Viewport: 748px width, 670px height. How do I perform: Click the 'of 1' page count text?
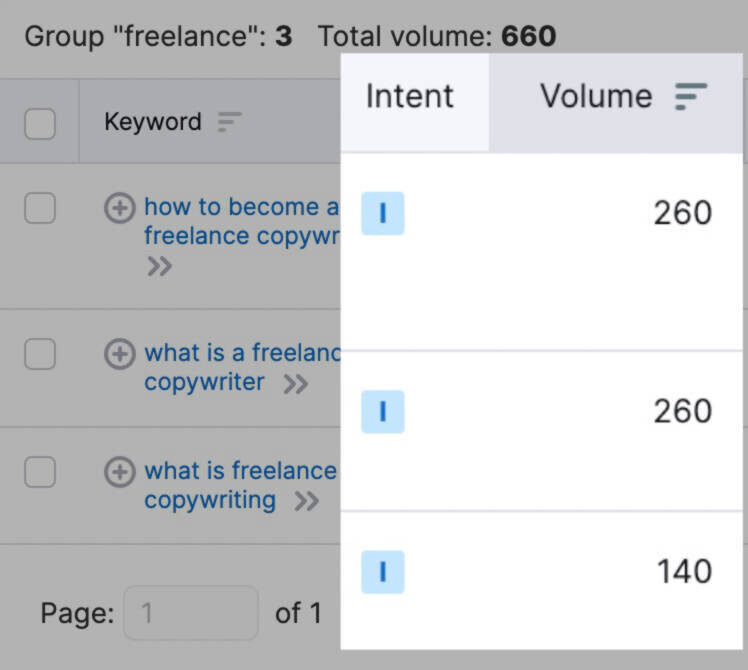coord(298,613)
